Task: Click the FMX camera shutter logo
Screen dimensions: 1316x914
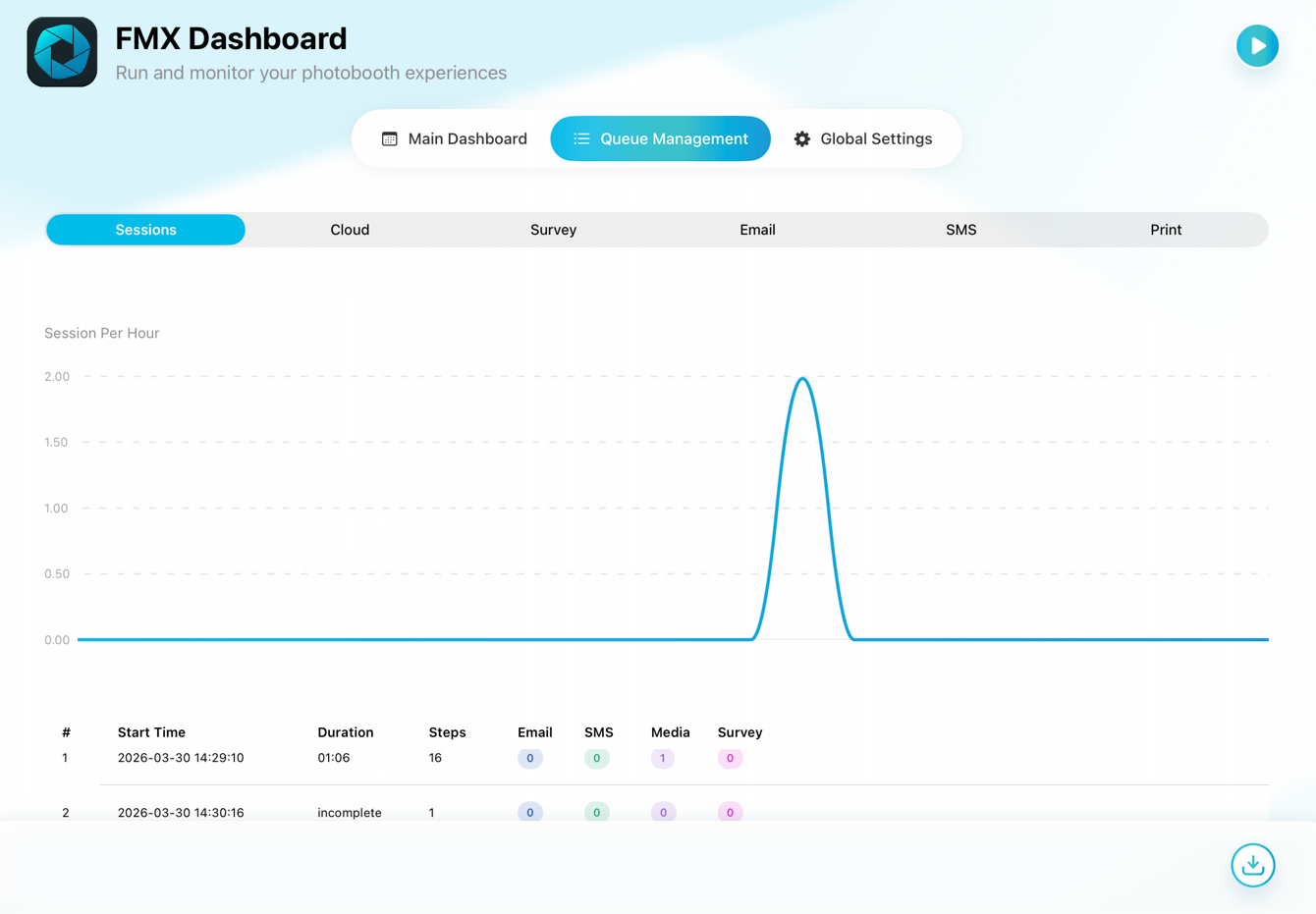Action: tap(62, 52)
